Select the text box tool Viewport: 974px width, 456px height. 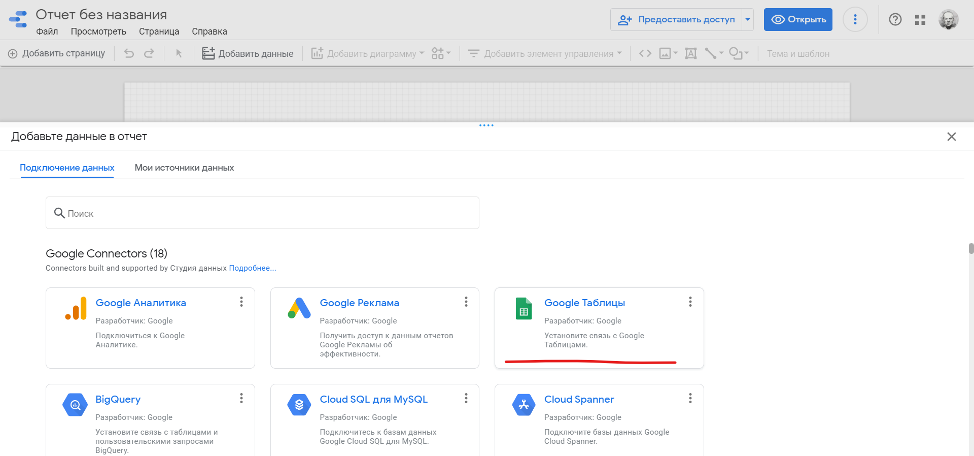coord(690,54)
